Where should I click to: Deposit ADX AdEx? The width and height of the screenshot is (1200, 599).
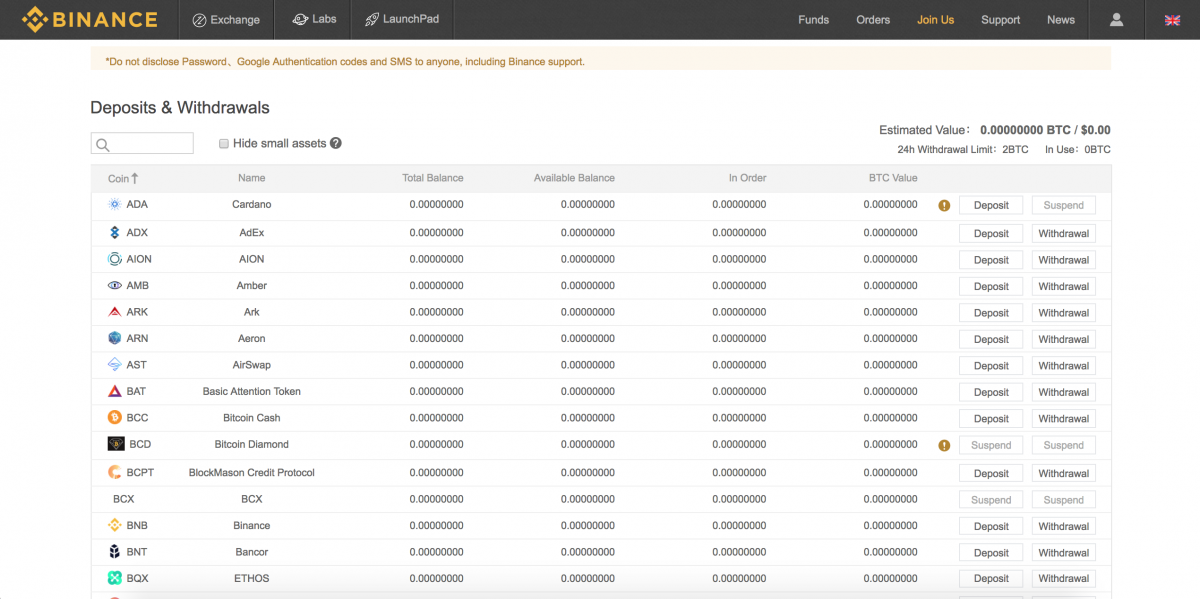click(x=991, y=233)
